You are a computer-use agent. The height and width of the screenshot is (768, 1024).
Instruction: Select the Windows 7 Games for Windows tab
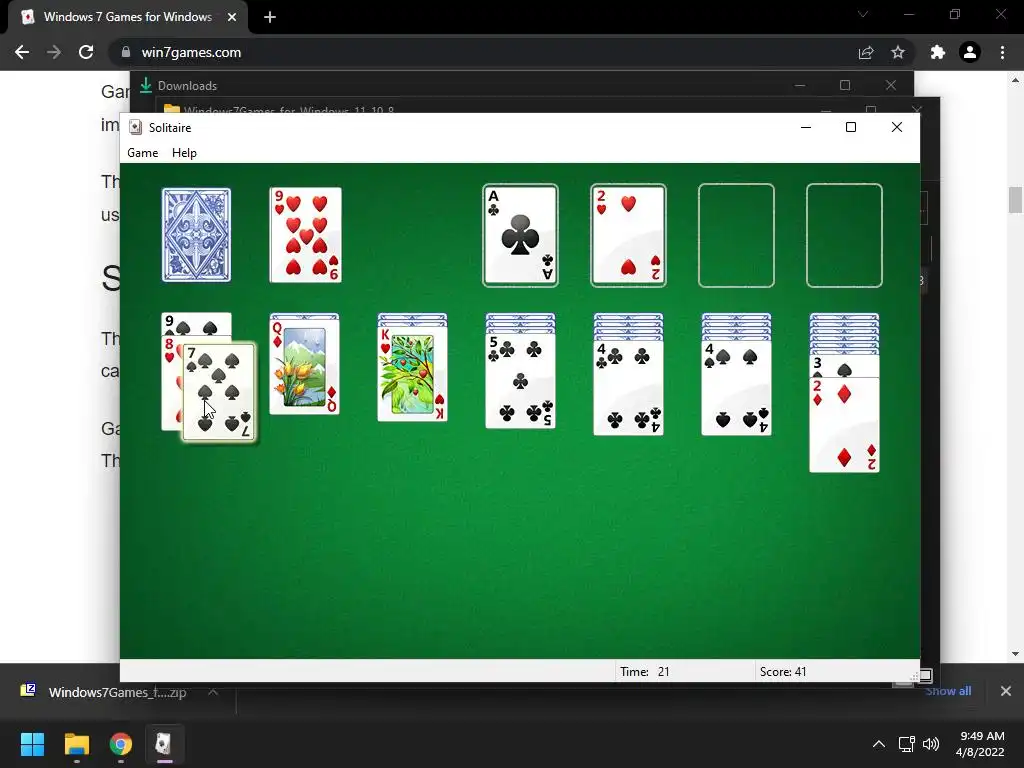coord(128,17)
